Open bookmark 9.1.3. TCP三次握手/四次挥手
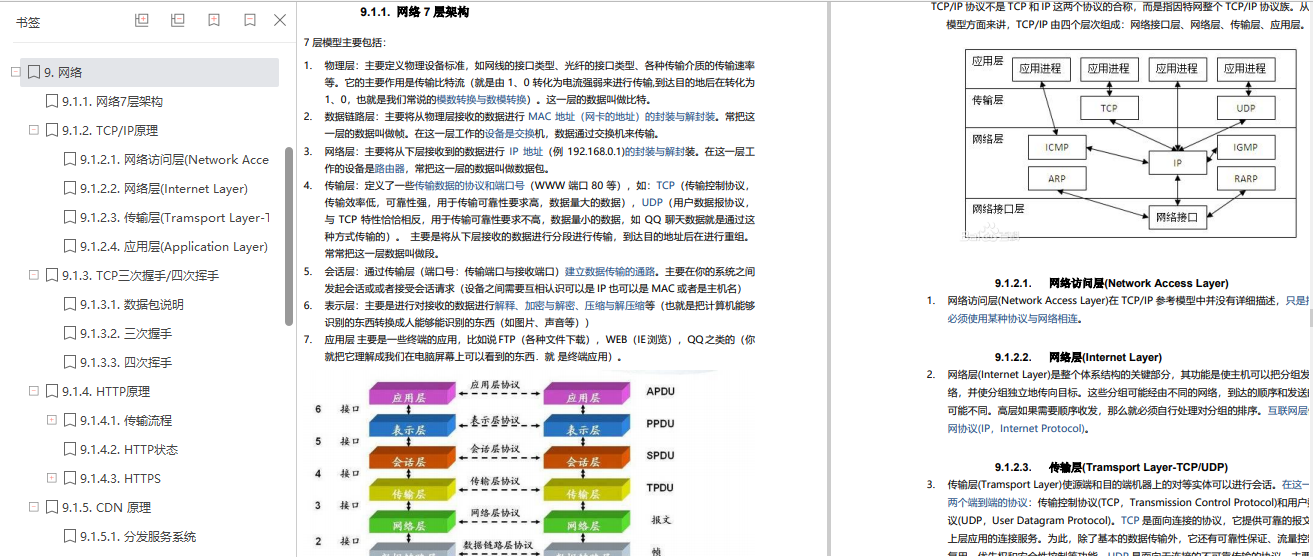This screenshot has height=557, width=1313. [x=140, y=275]
